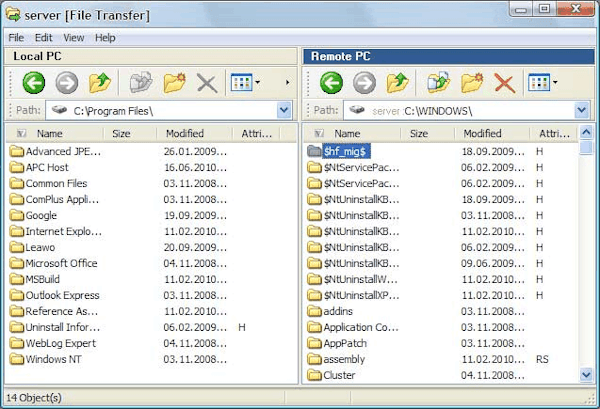The height and width of the screenshot is (409, 600).
Task: Click the Internet Explo... folder icon
Action: tap(17, 231)
